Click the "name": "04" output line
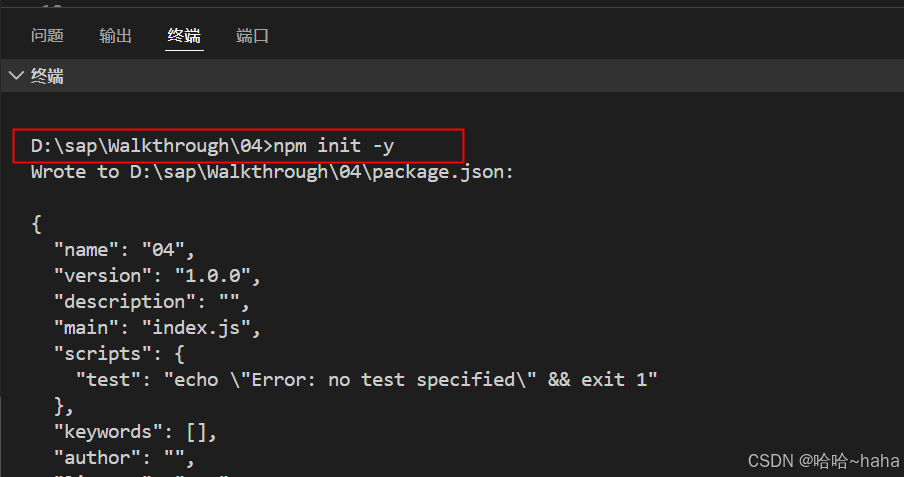 124,250
